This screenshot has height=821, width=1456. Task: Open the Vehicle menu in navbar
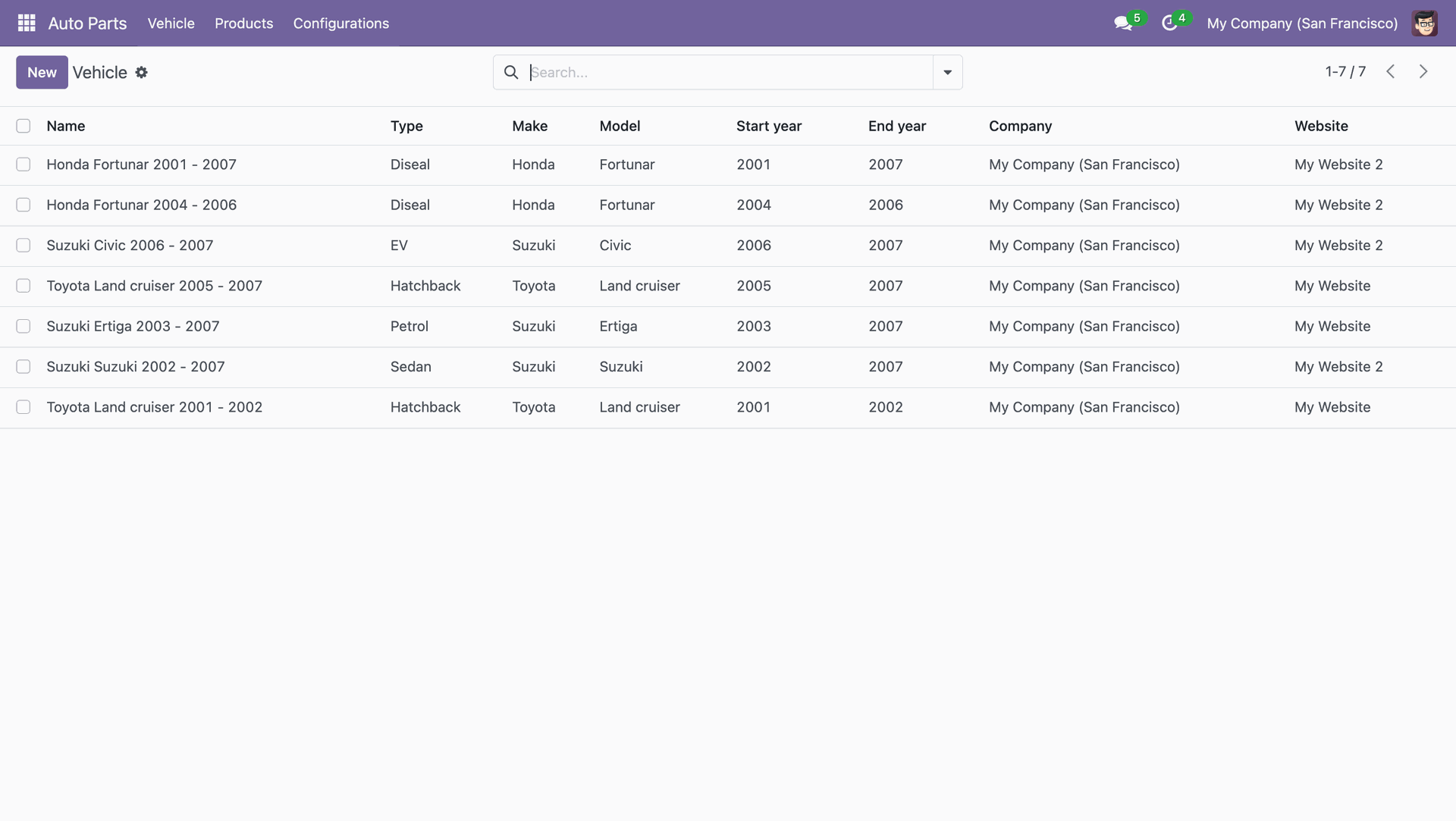(x=171, y=24)
